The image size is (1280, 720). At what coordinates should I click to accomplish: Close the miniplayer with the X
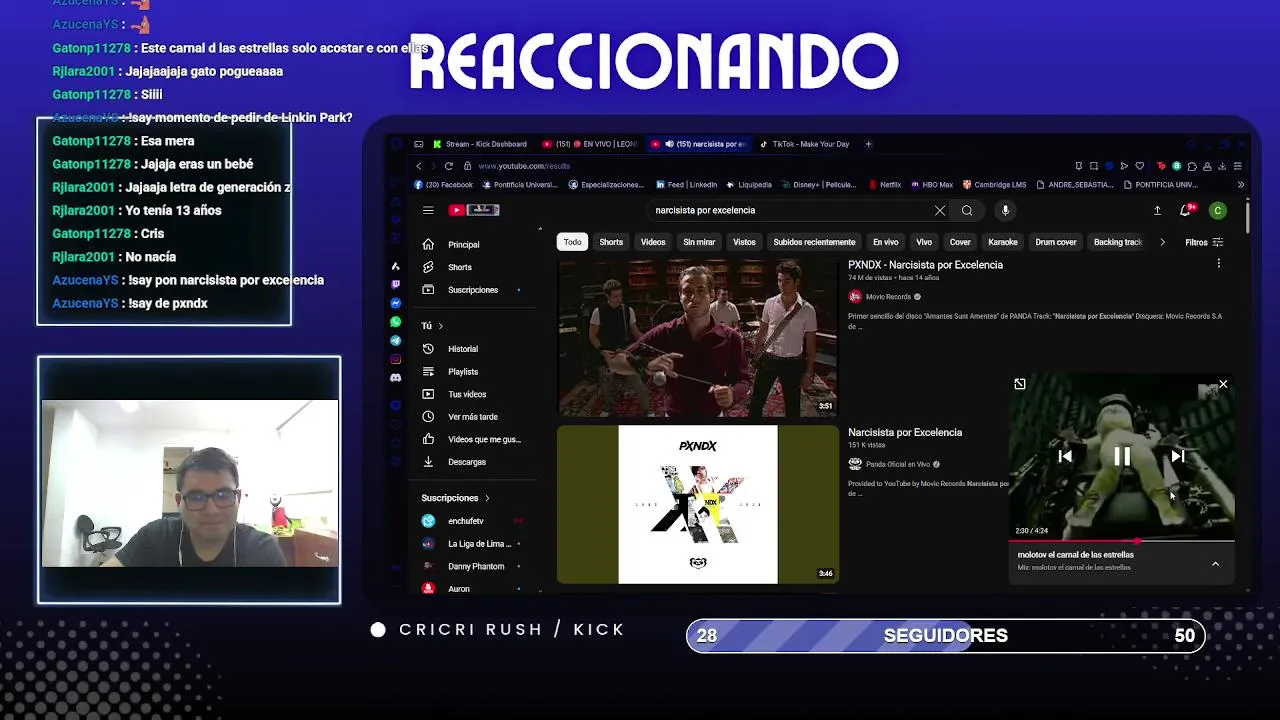click(1223, 384)
